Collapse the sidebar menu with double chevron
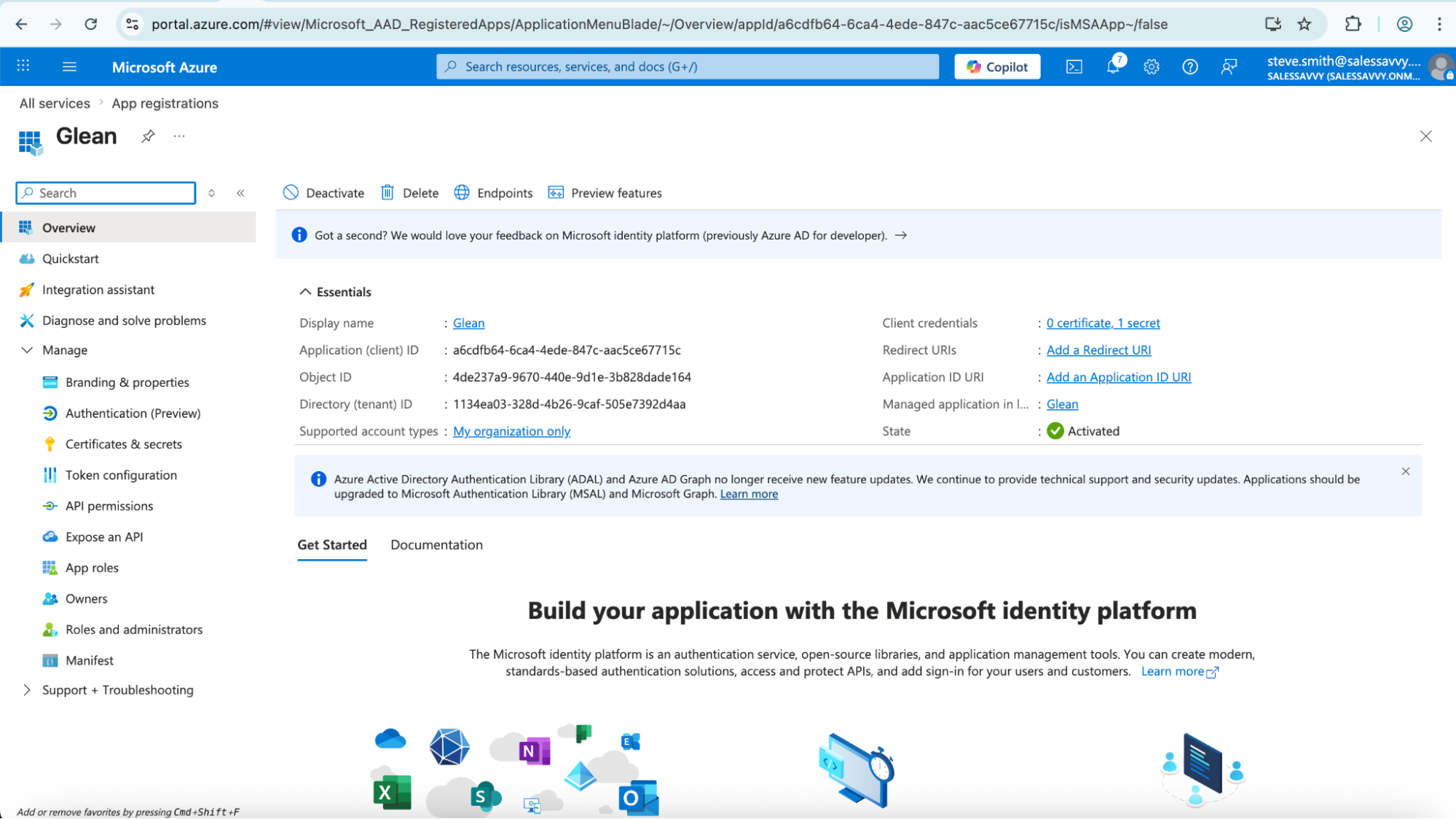 [240, 193]
